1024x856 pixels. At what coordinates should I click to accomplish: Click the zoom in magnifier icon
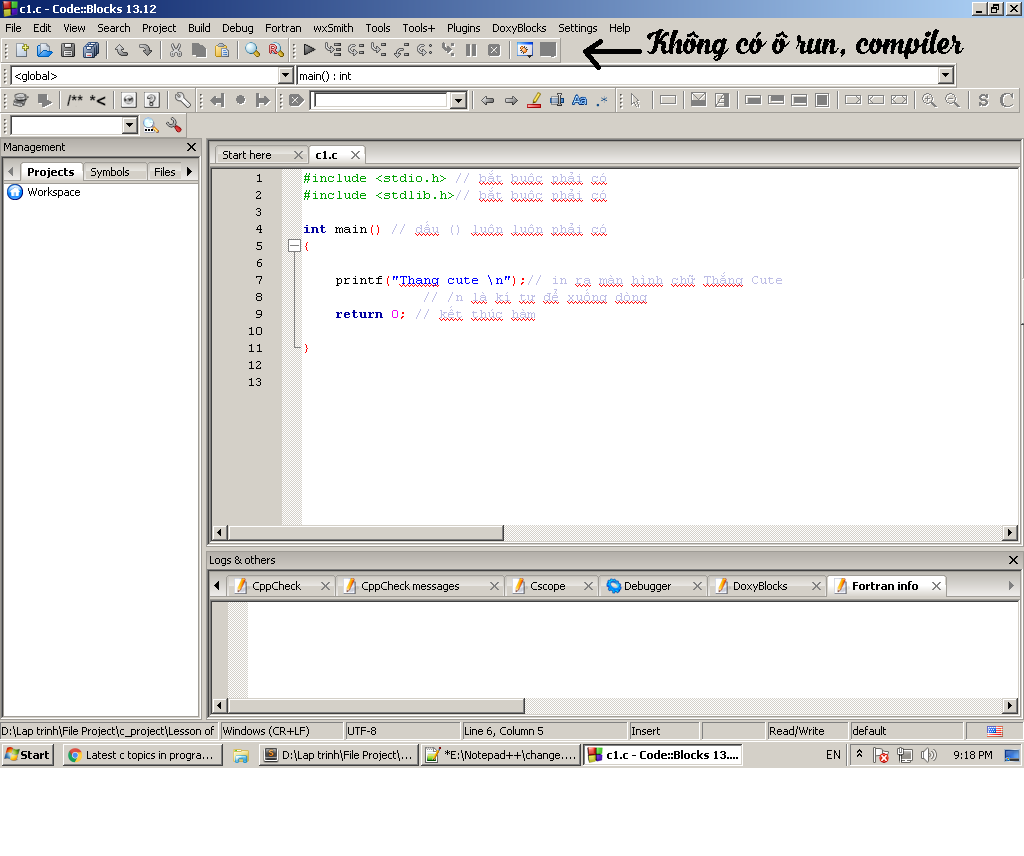coord(929,100)
